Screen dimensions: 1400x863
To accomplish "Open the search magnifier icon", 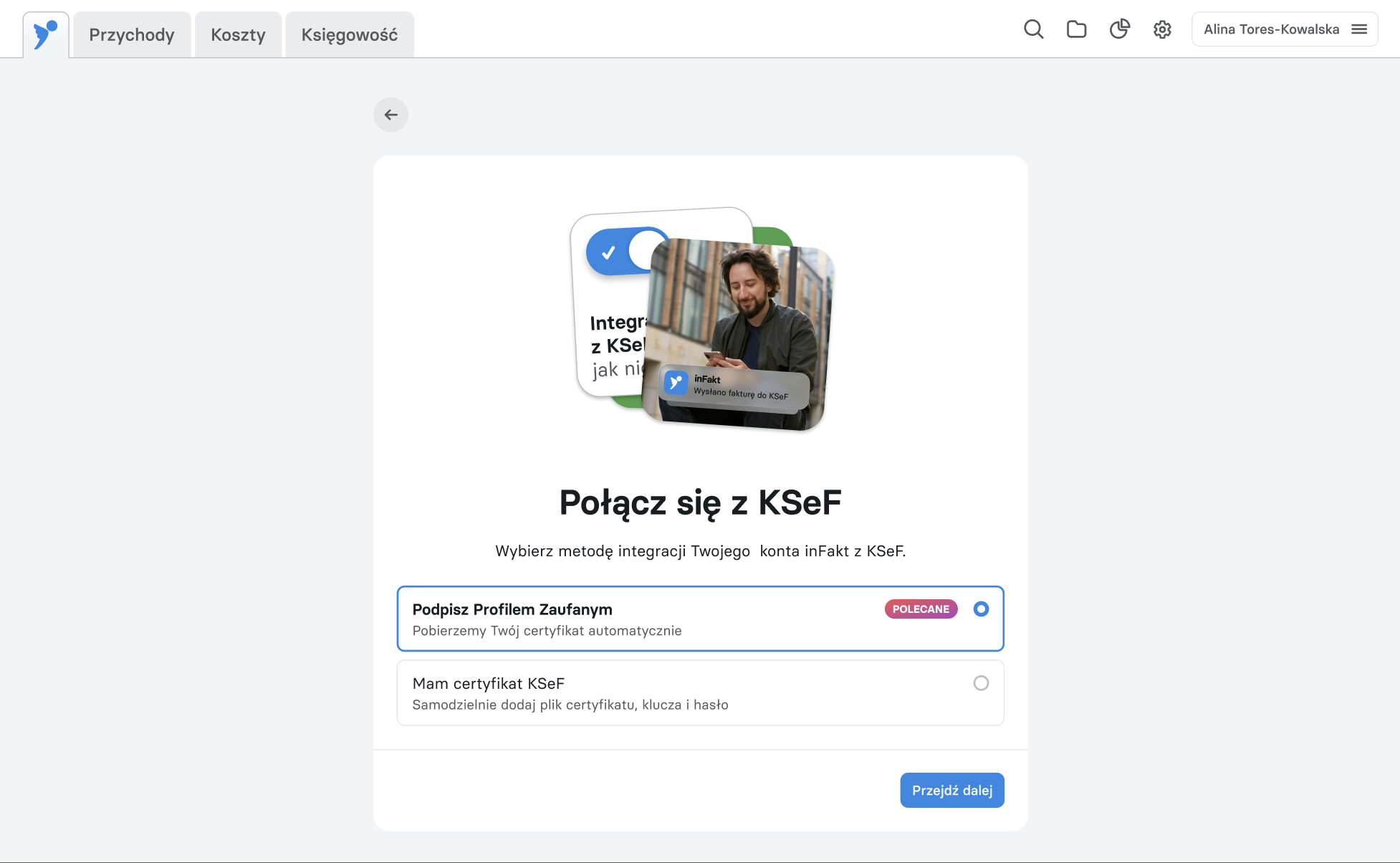I will pos(1033,29).
